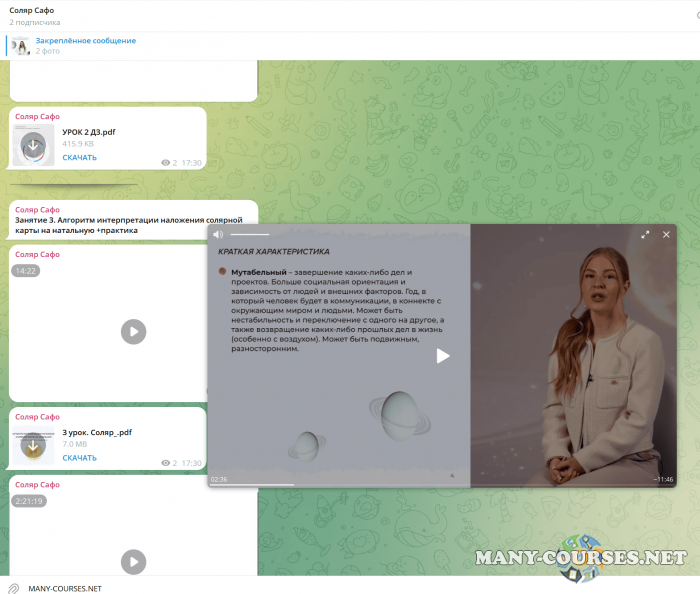Play the 14:22 video message
Screen dimensions: 700x594
point(133,332)
